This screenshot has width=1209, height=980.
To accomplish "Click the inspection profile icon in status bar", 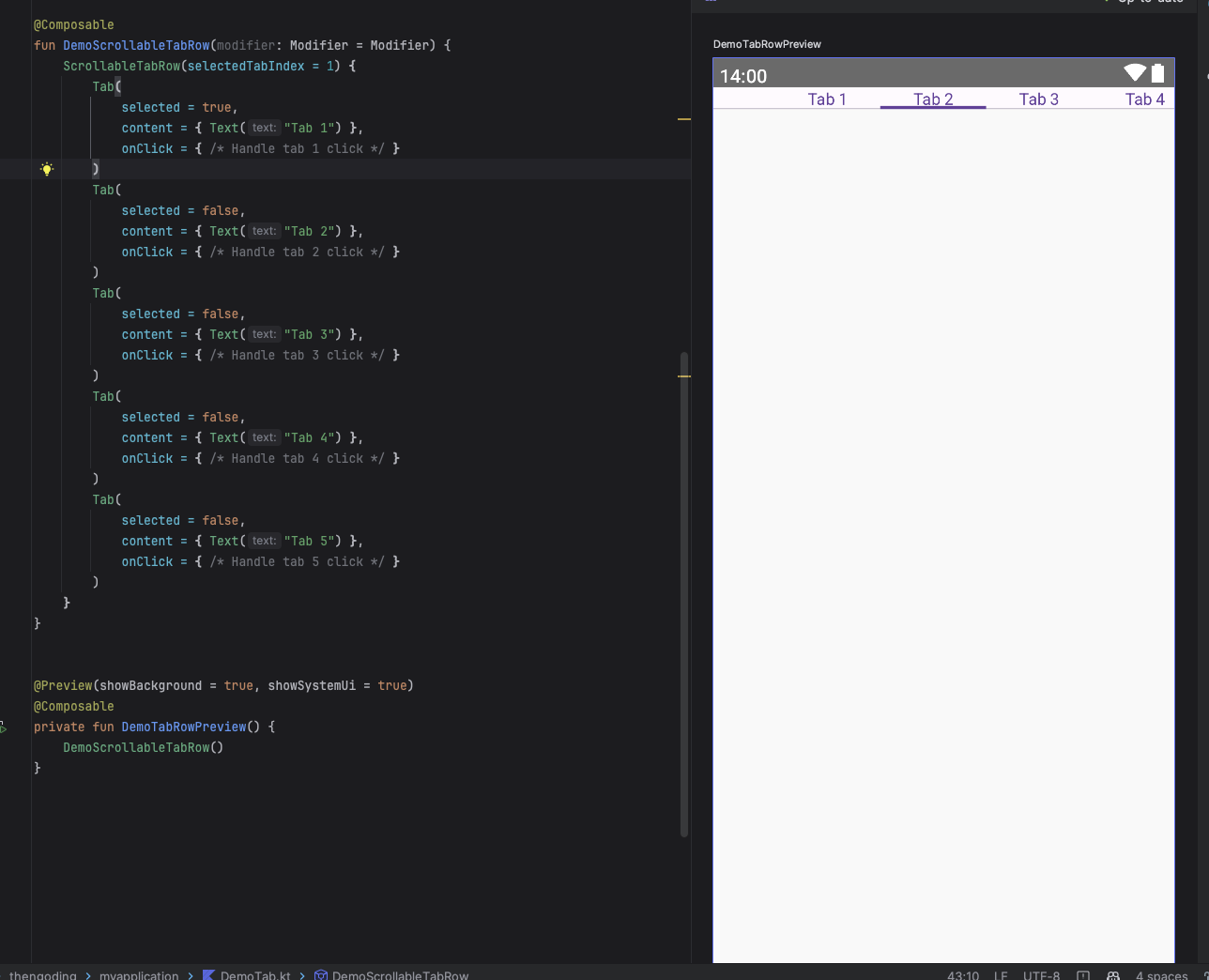I will tap(1113, 975).
